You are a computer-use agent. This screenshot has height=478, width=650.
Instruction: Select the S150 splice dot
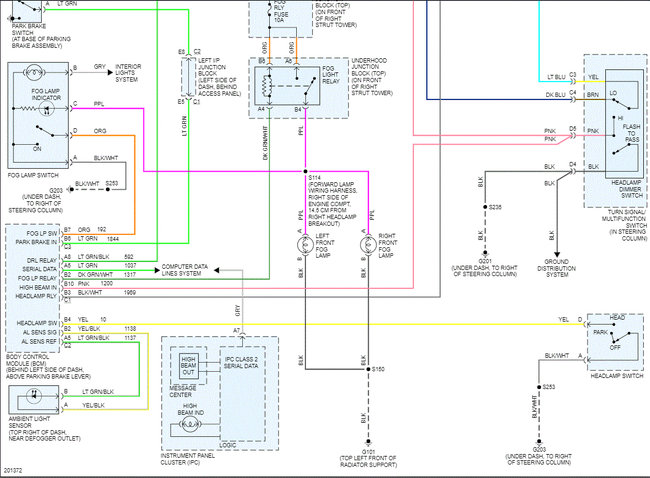coord(368,369)
